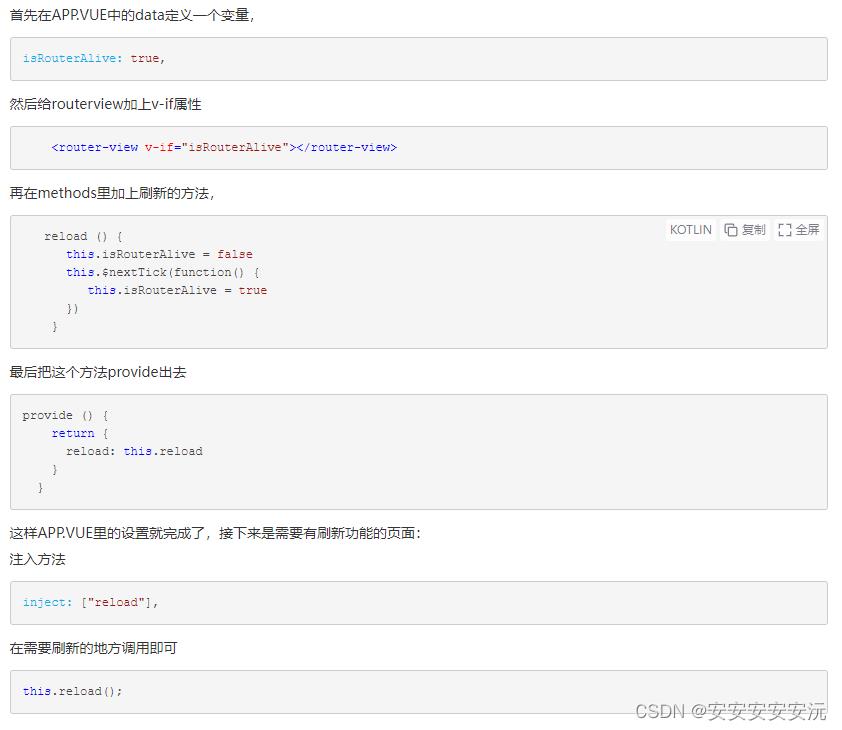
Task: Click the this.isRouterAlive = false line
Action: point(159,254)
